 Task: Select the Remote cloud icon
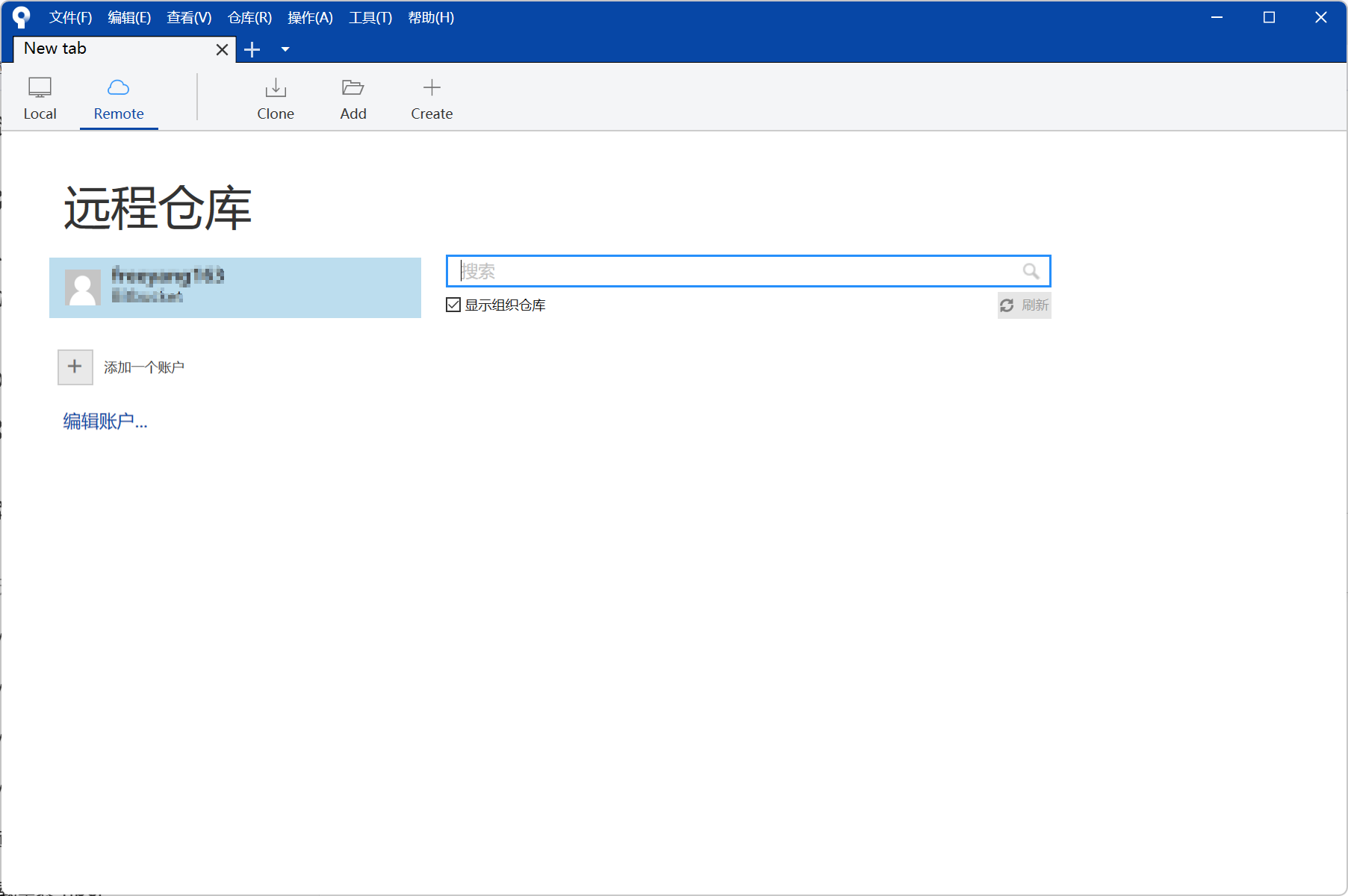[x=119, y=87]
